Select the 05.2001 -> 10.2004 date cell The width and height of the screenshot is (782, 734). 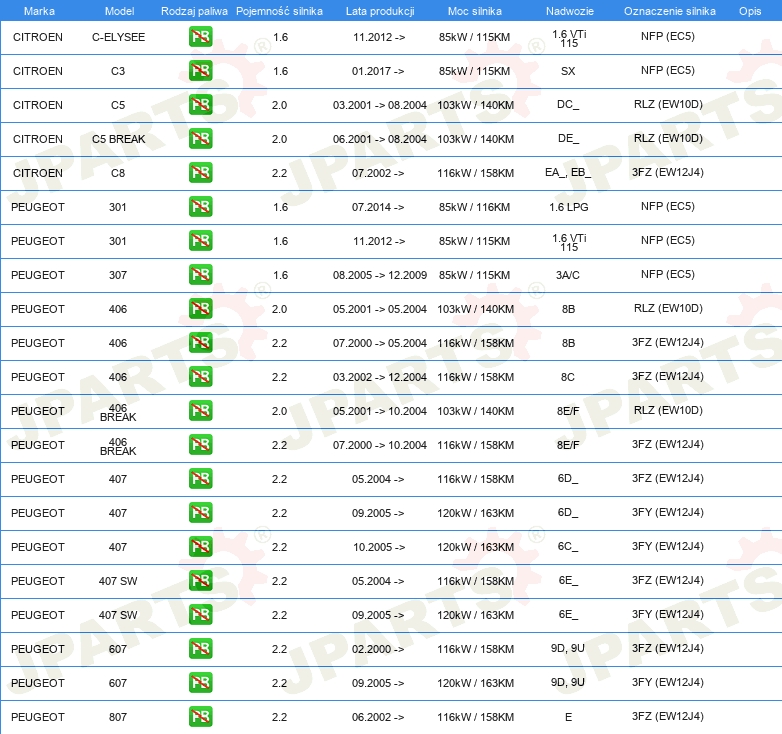click(x=380, y=411)
